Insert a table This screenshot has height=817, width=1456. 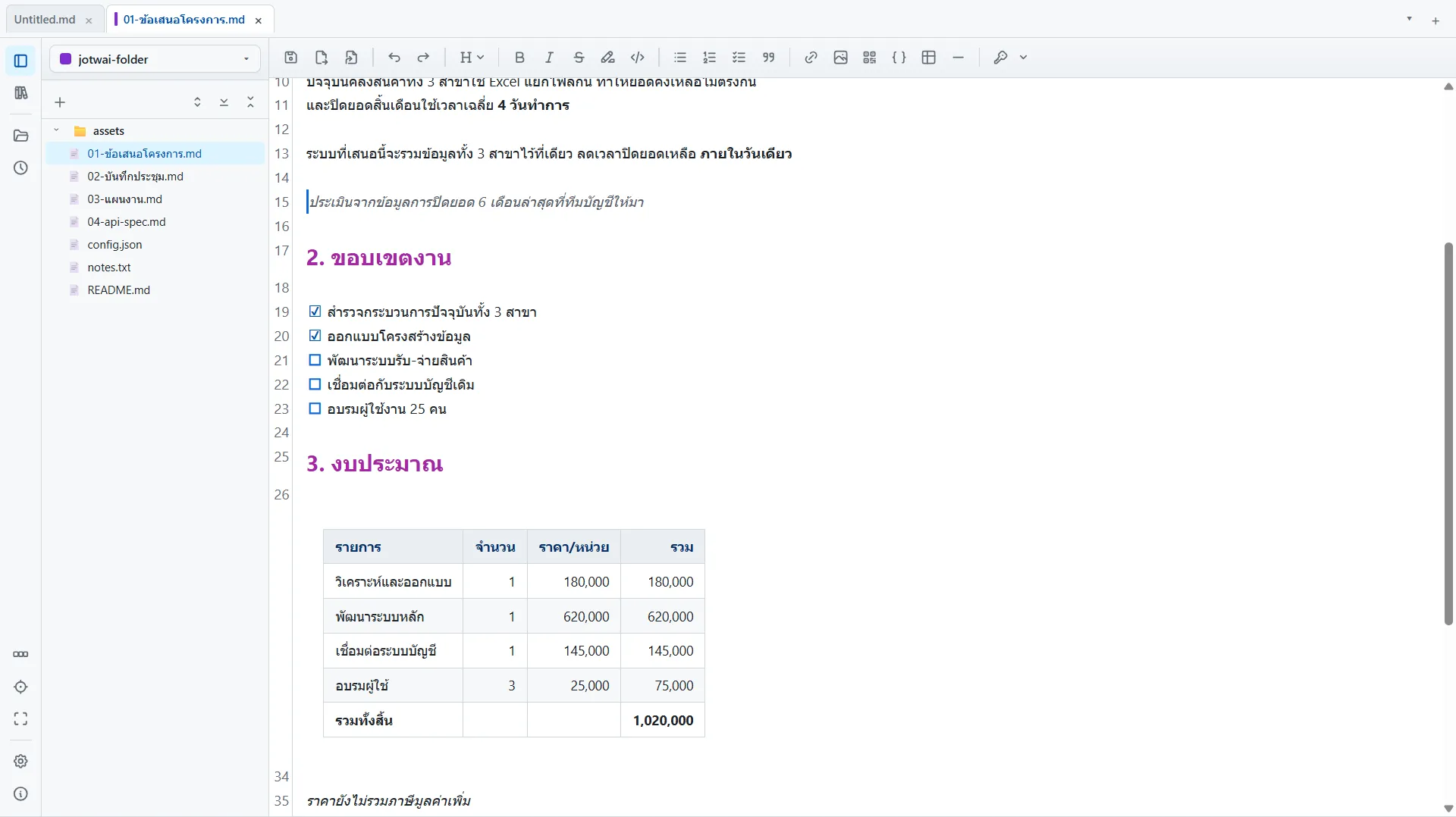pyautogui.click(x=929, y=58)
